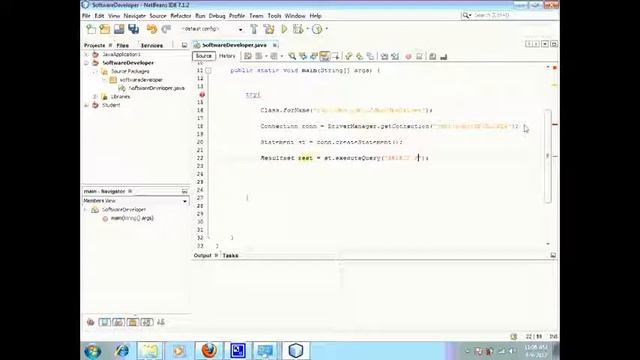640x360 pixels.
Task: Click the Build Project hammer icon
Action: [x=254, y=29]
